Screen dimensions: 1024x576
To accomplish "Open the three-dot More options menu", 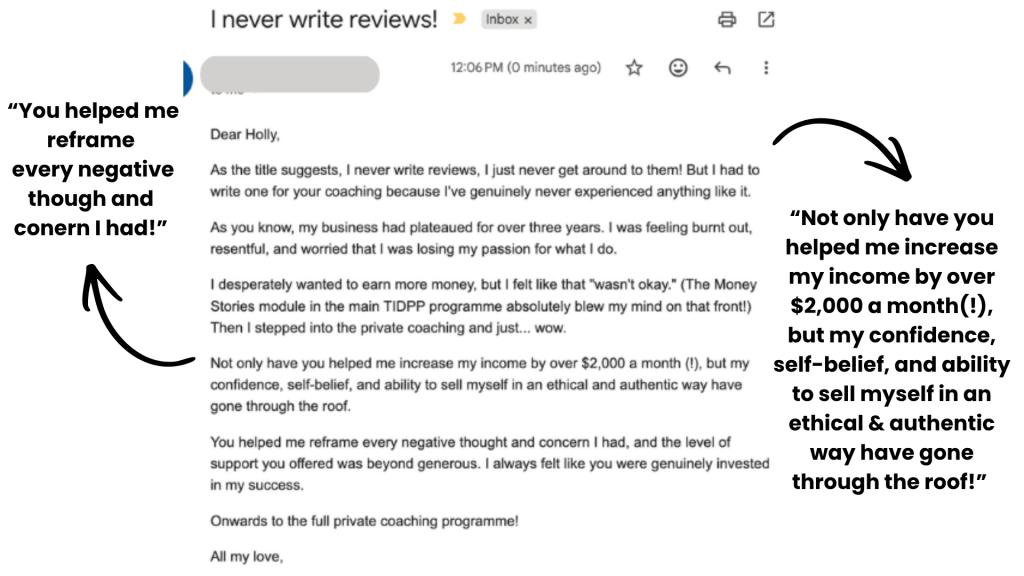I will tap(766, 67).
